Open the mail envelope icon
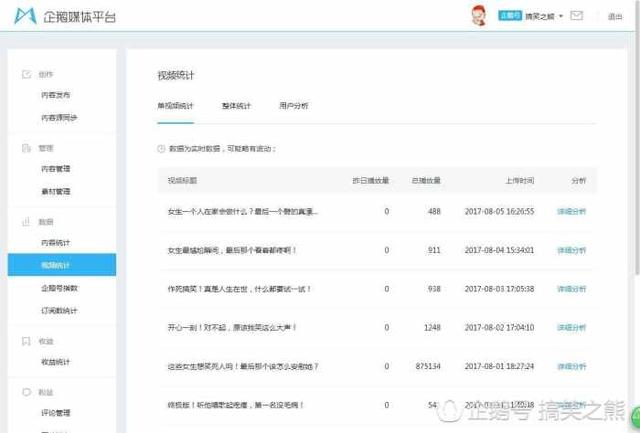 577,16
